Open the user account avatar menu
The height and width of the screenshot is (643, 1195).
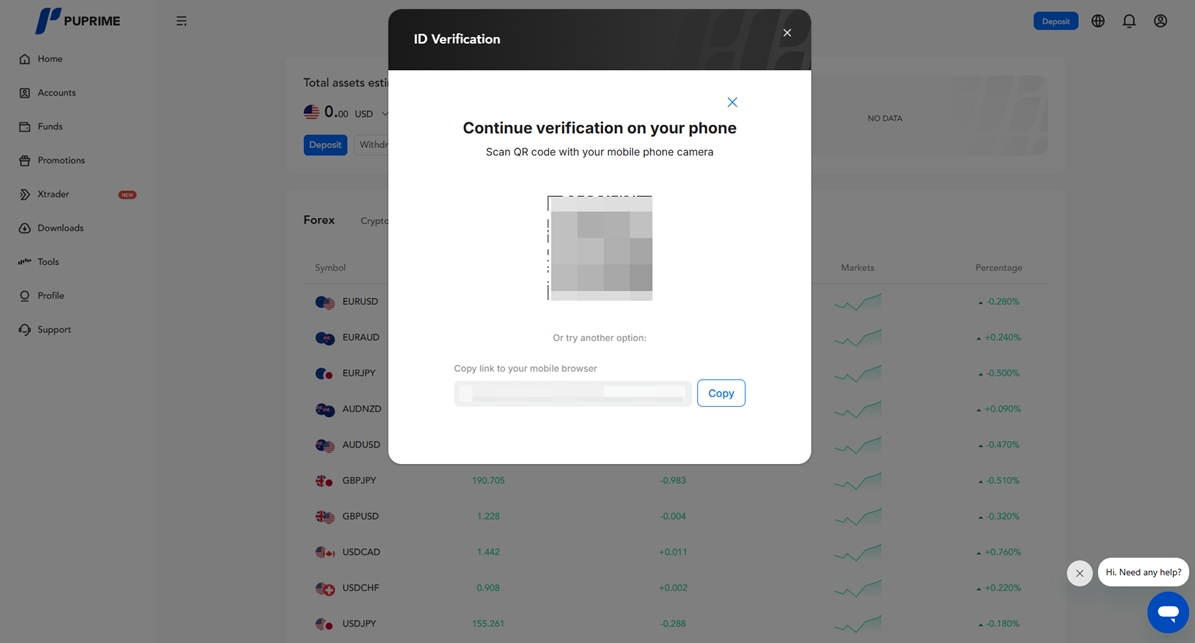[x=1160, y=21]
